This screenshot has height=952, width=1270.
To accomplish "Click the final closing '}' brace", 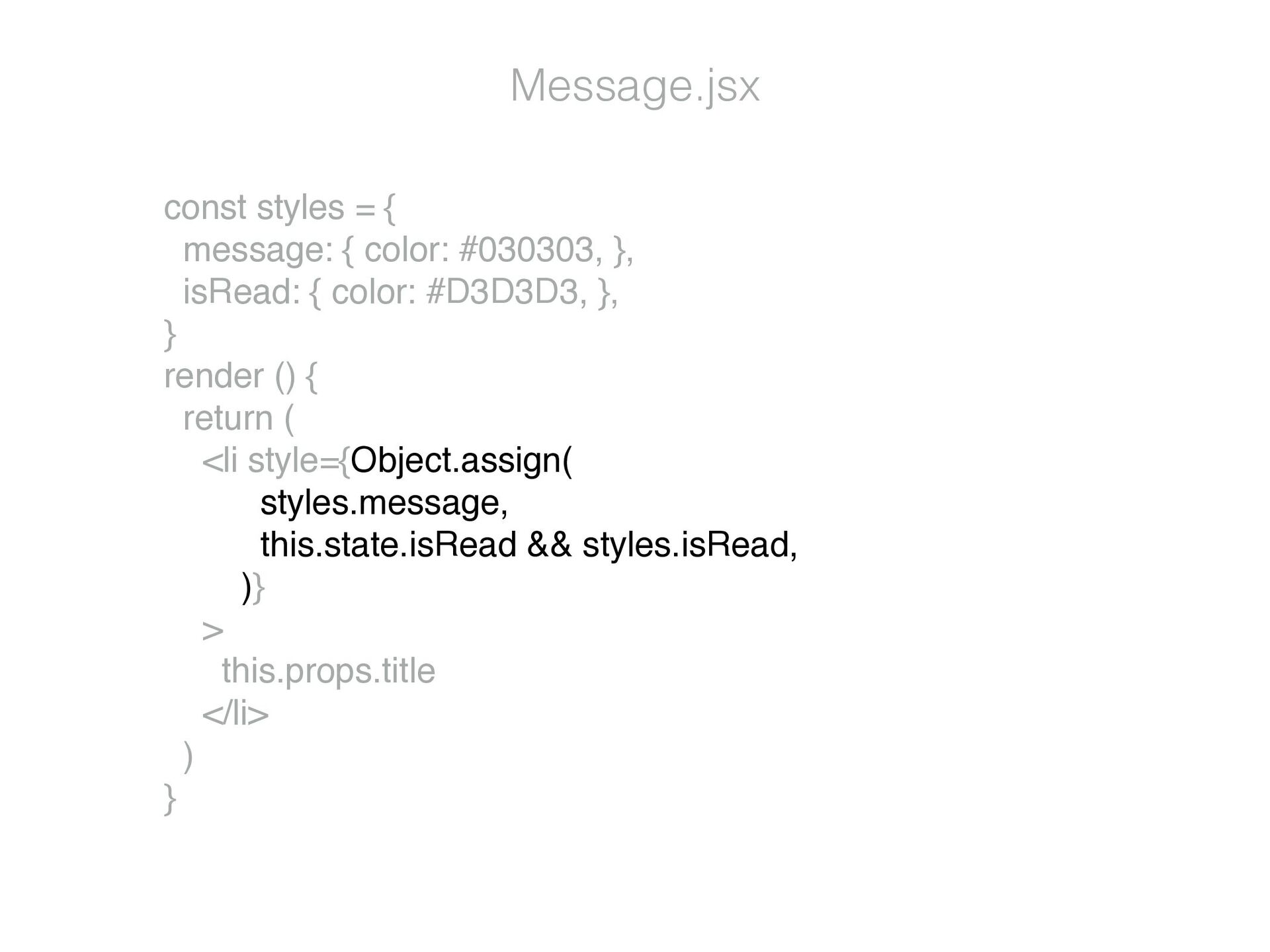I will point(170,799).
